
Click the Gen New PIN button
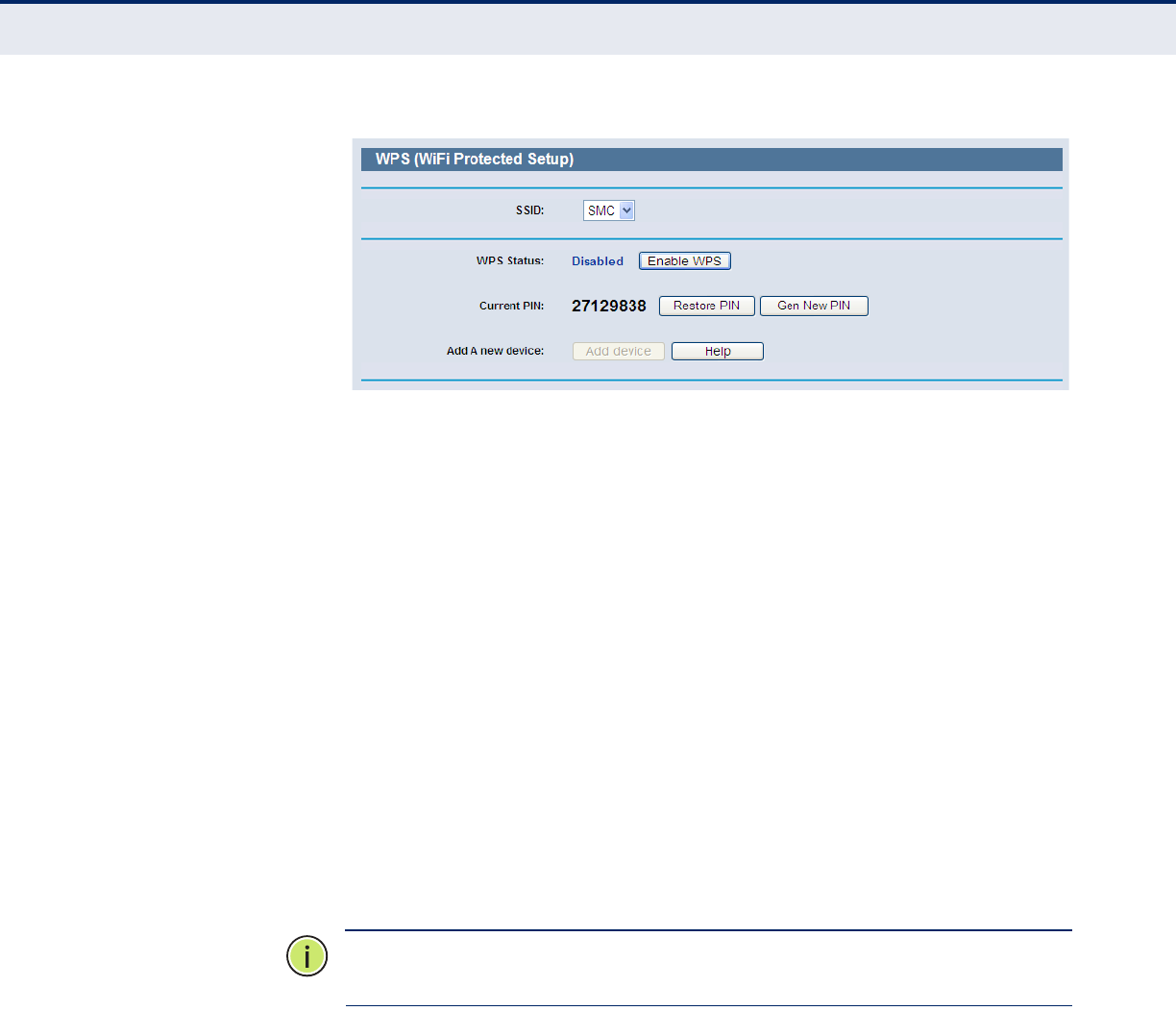[x=814, y=306]
